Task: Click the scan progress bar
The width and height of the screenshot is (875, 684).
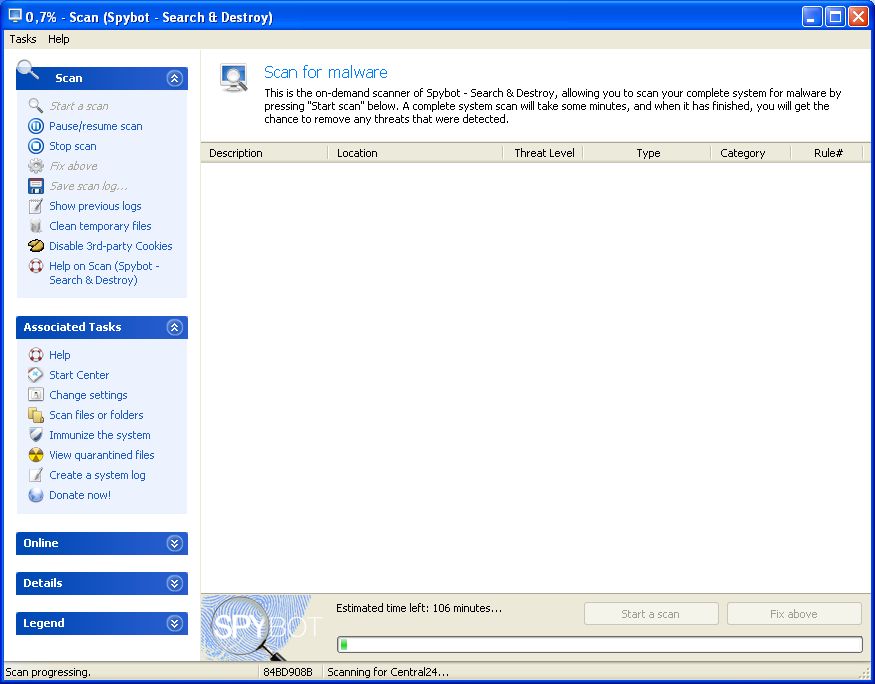Action: [599, 645]
